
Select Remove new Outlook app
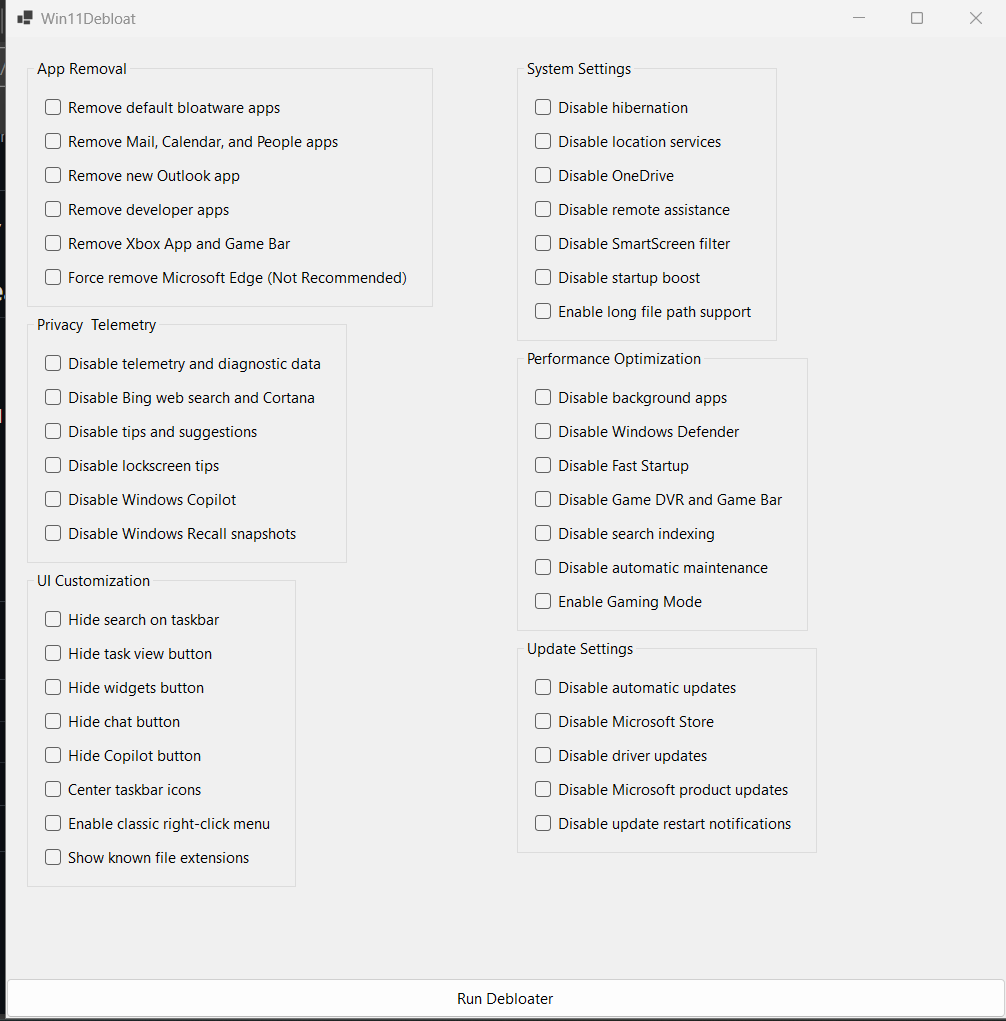[x=52, y=175]
